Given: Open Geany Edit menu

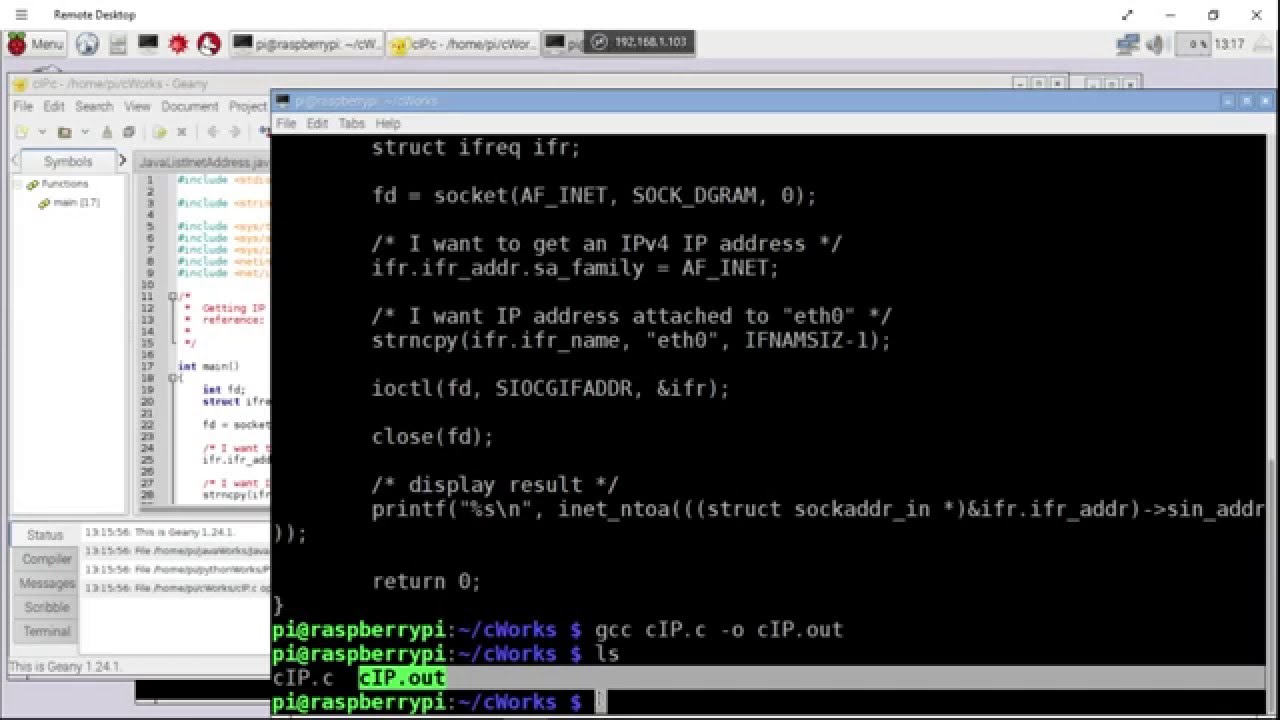Looking at the screenshot, I should pos(54,106).
